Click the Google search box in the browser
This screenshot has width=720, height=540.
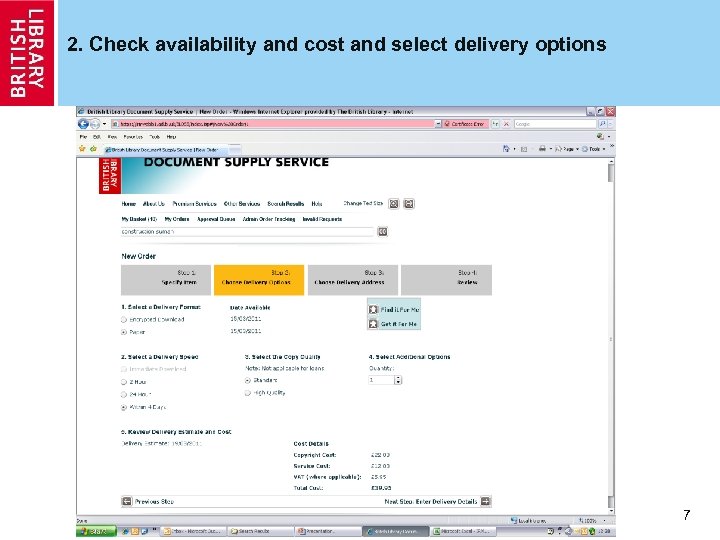(x=555, y=124)
